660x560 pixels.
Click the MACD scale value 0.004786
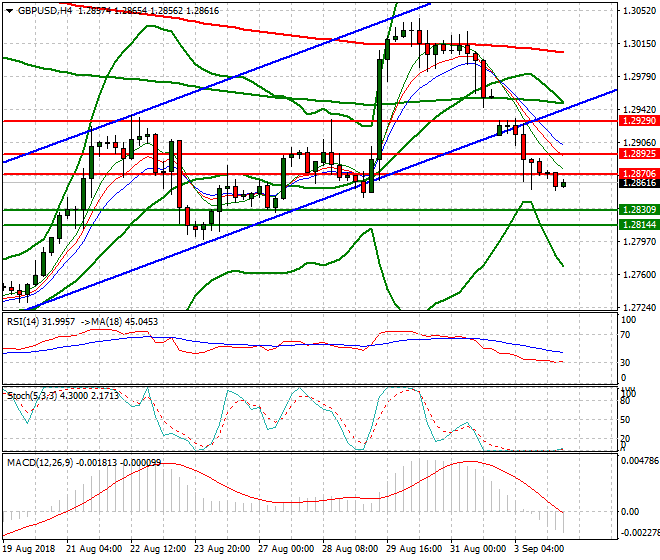pyautogui.click(x=640, y=461)
